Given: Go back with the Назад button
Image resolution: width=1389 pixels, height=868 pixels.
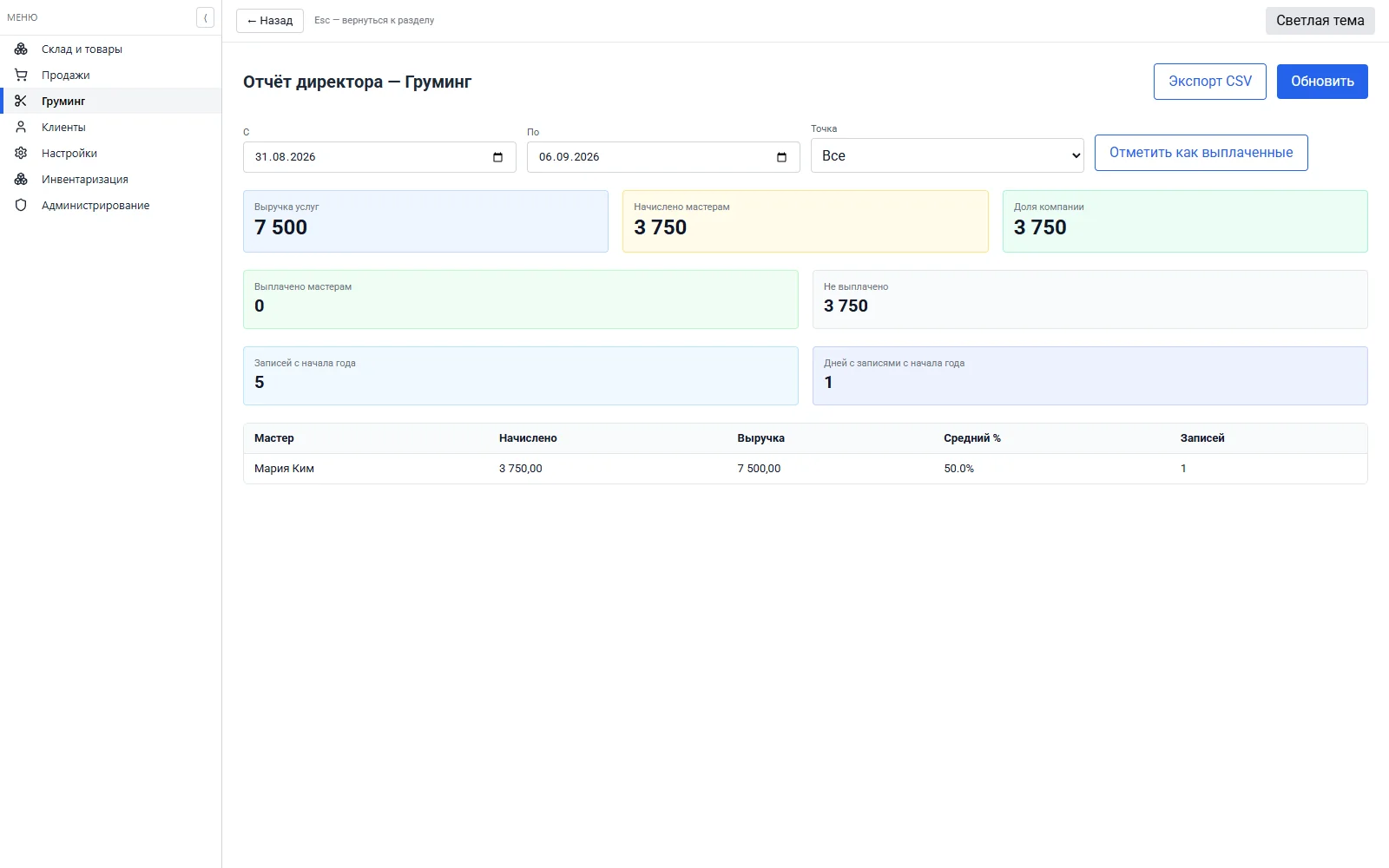Looking at the screenshot, I should tap(270, 21).
